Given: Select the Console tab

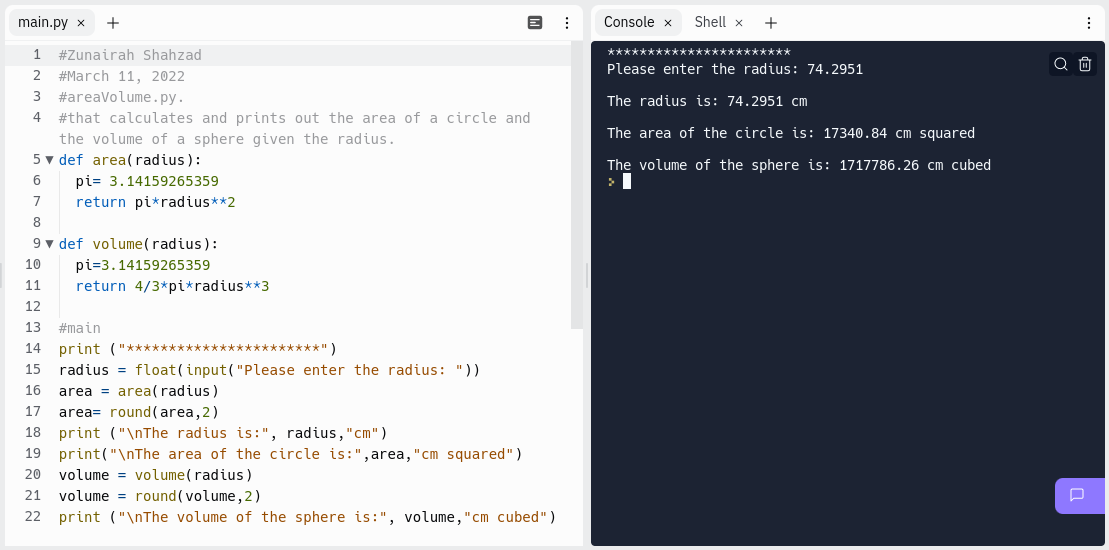Looking at the screenshot, I should click(x=629, y=23).
